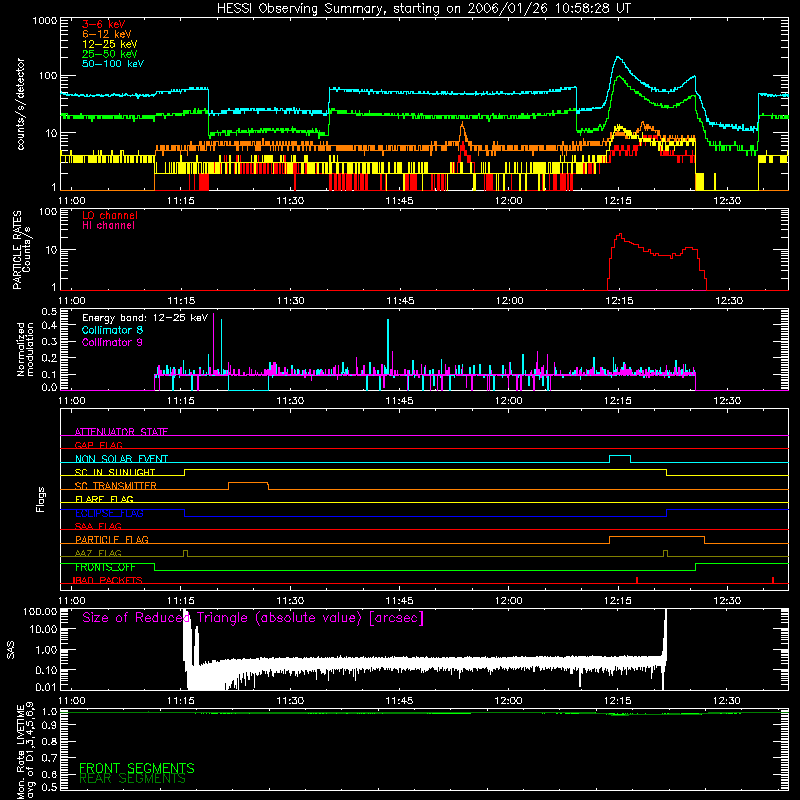
Task: Click the 0.5 y-axis value of the modulation panel
Action: coord(49,311)
